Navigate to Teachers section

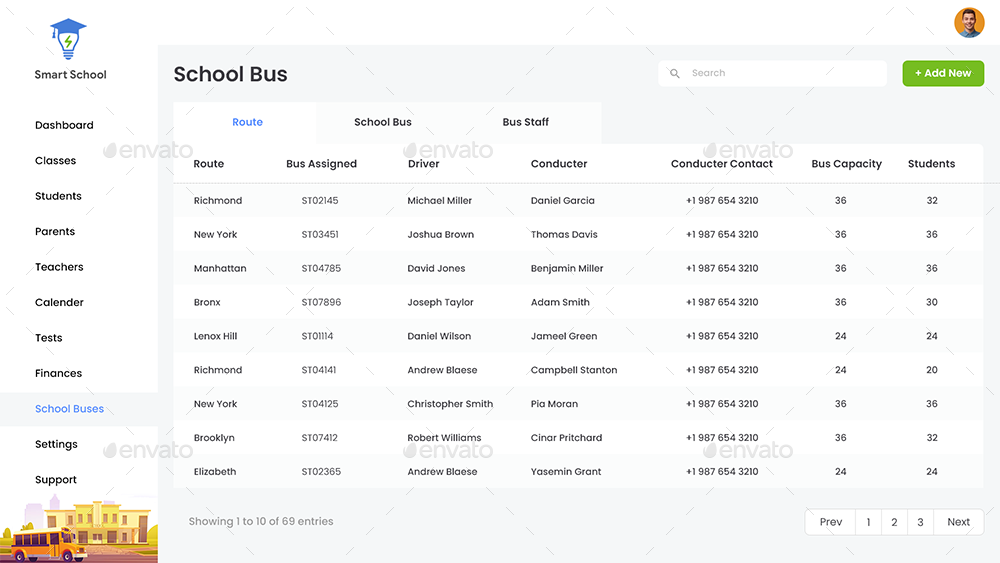click(x=59, y=267)
